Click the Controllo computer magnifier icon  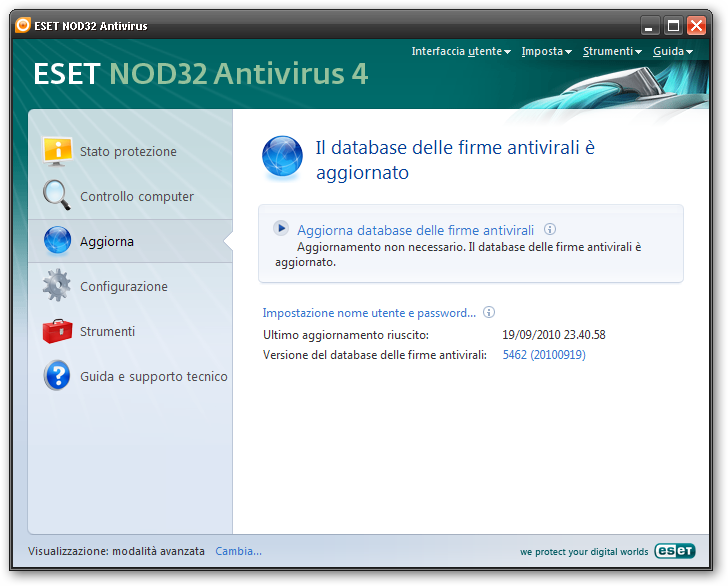coord(57,195)
